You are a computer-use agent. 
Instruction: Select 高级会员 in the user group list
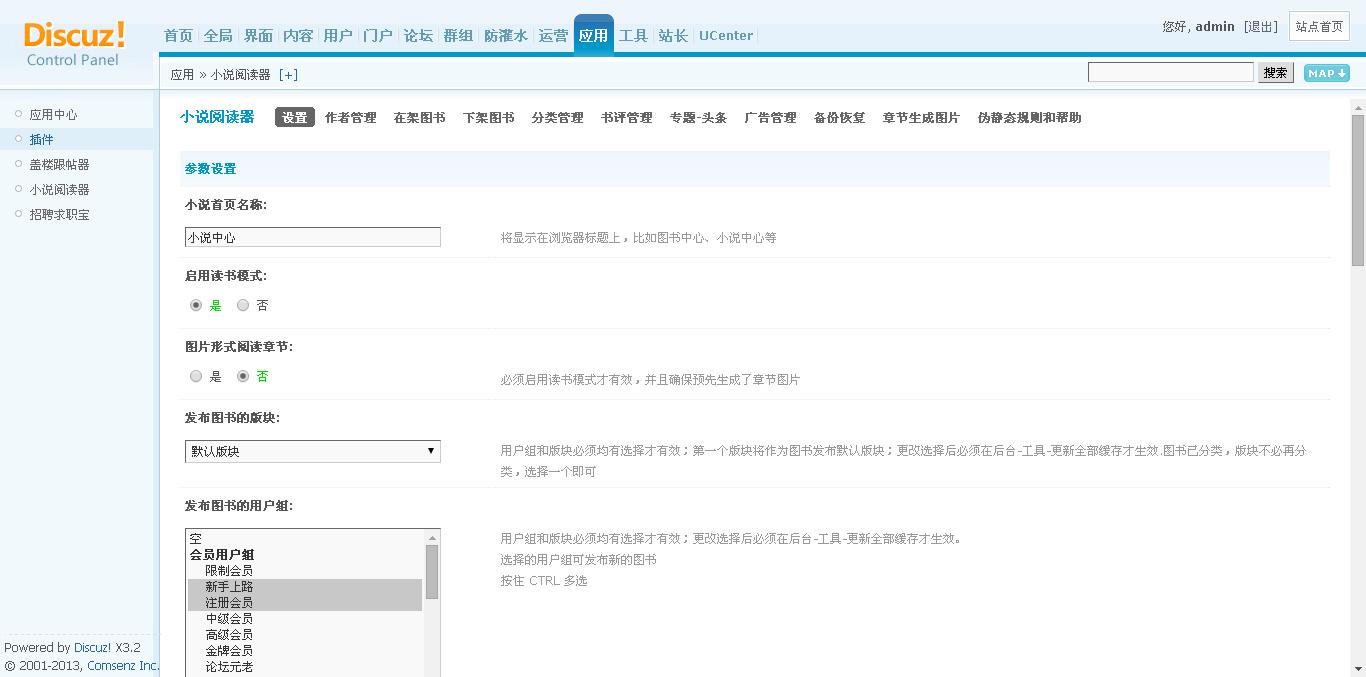(305, 635)
